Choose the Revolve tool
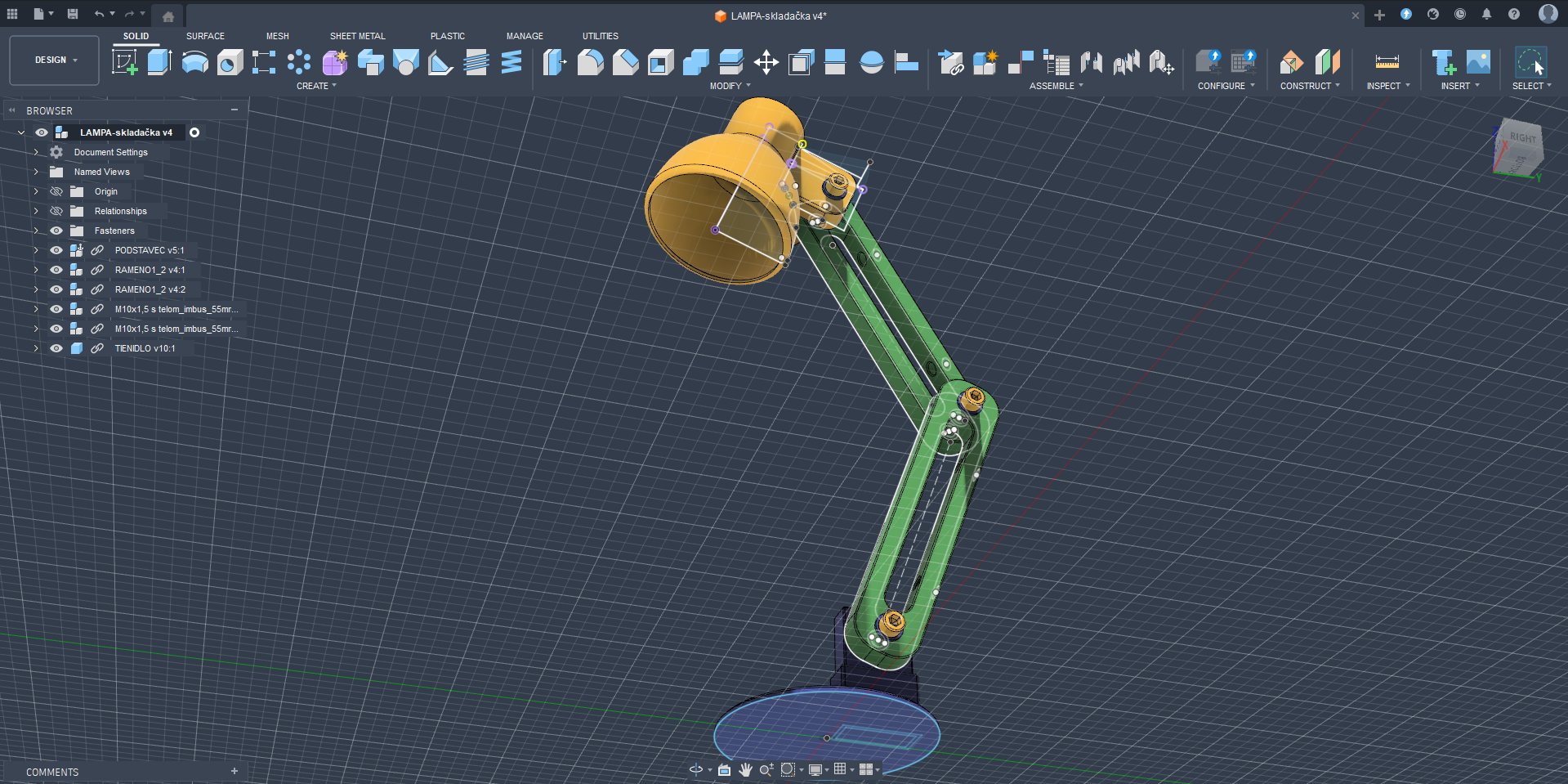 click(194, 62)
